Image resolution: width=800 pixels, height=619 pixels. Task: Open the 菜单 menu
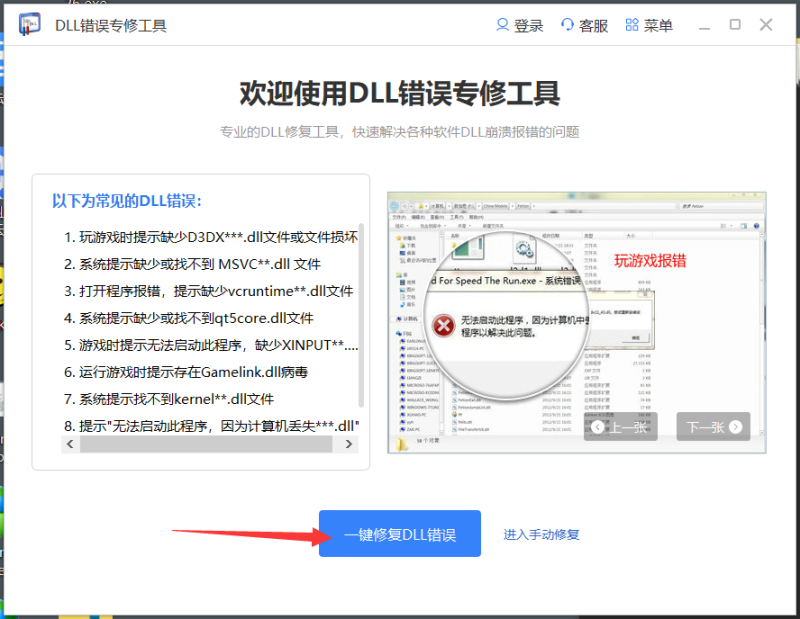[649, 25]
